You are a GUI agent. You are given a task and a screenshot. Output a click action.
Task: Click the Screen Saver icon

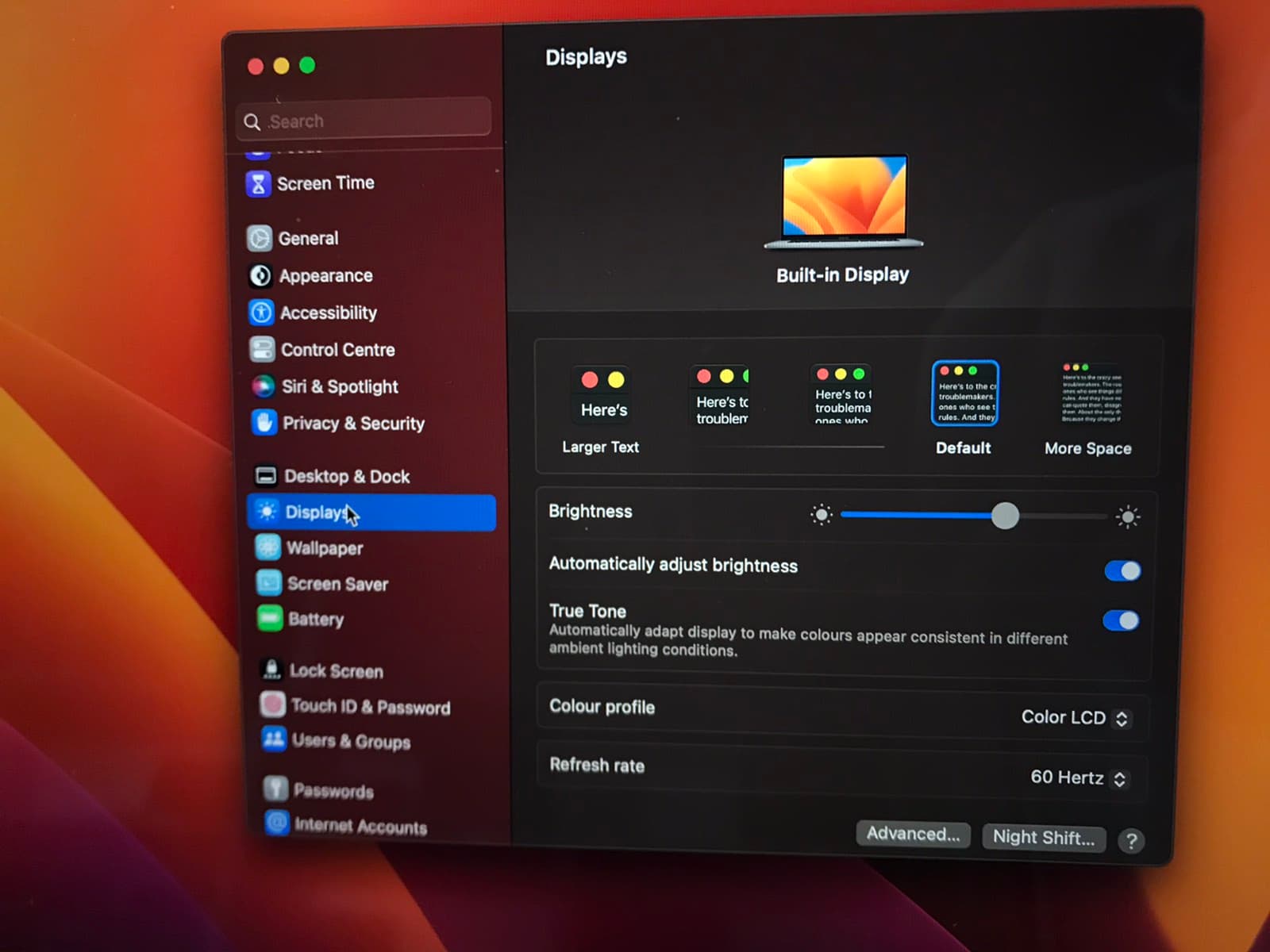coord(268,583)
